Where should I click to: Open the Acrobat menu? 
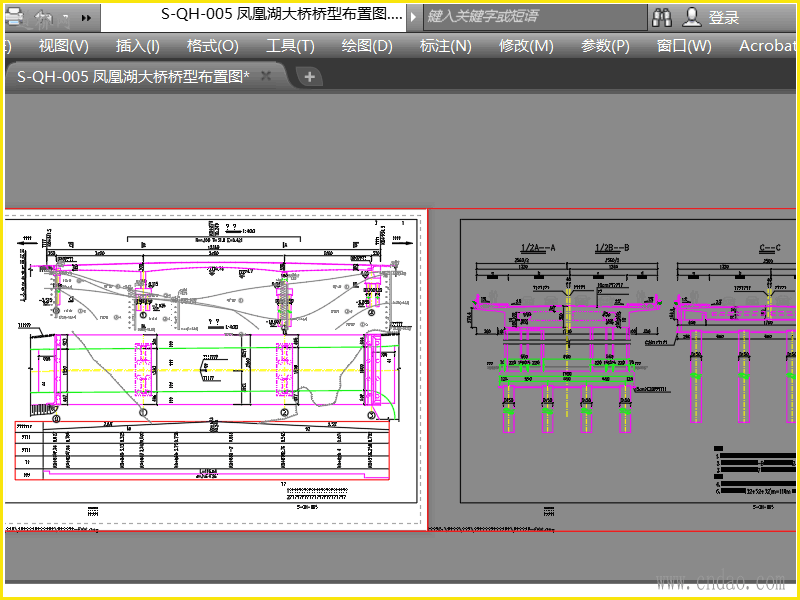(x=768, y=46)
